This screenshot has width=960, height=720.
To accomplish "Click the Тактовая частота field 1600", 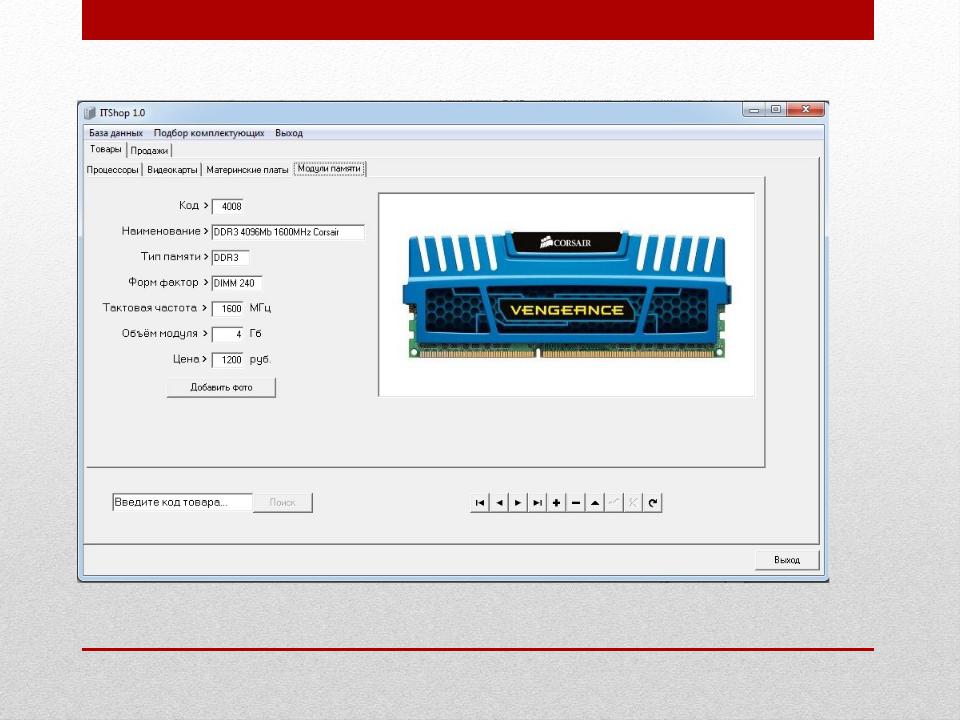I will coord(228,309).
